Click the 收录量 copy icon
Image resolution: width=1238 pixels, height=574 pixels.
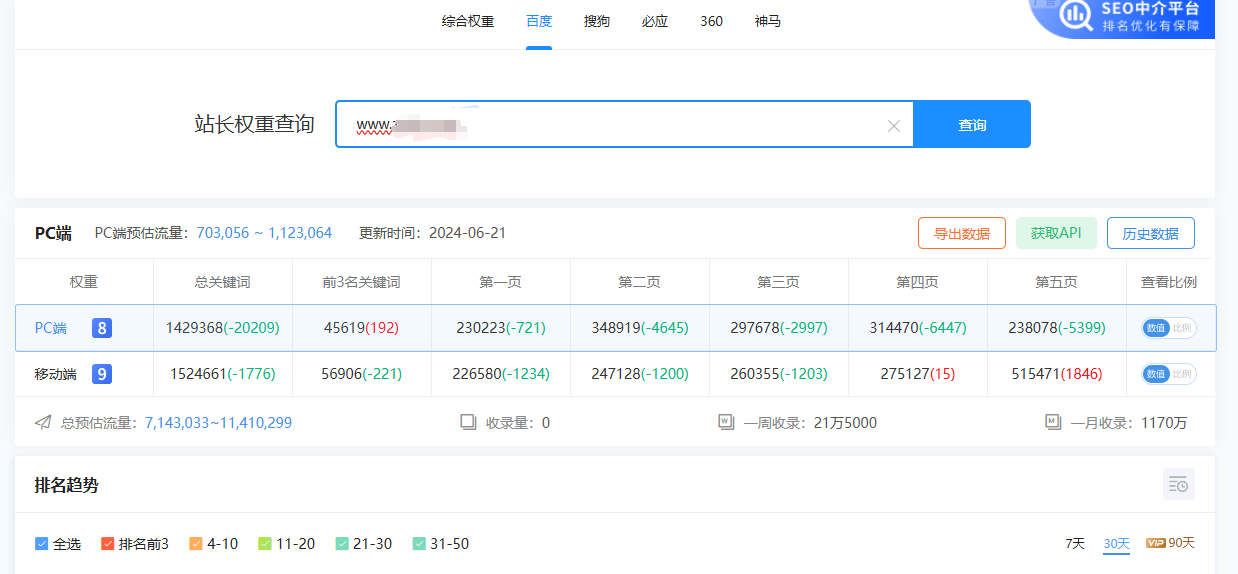point(468,422)
